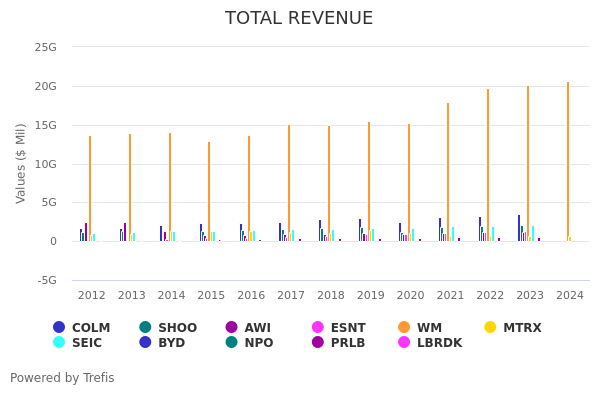600x400 pixels.
Task: Click the 2018 x-axis year label
Action: tap(330, 296)
